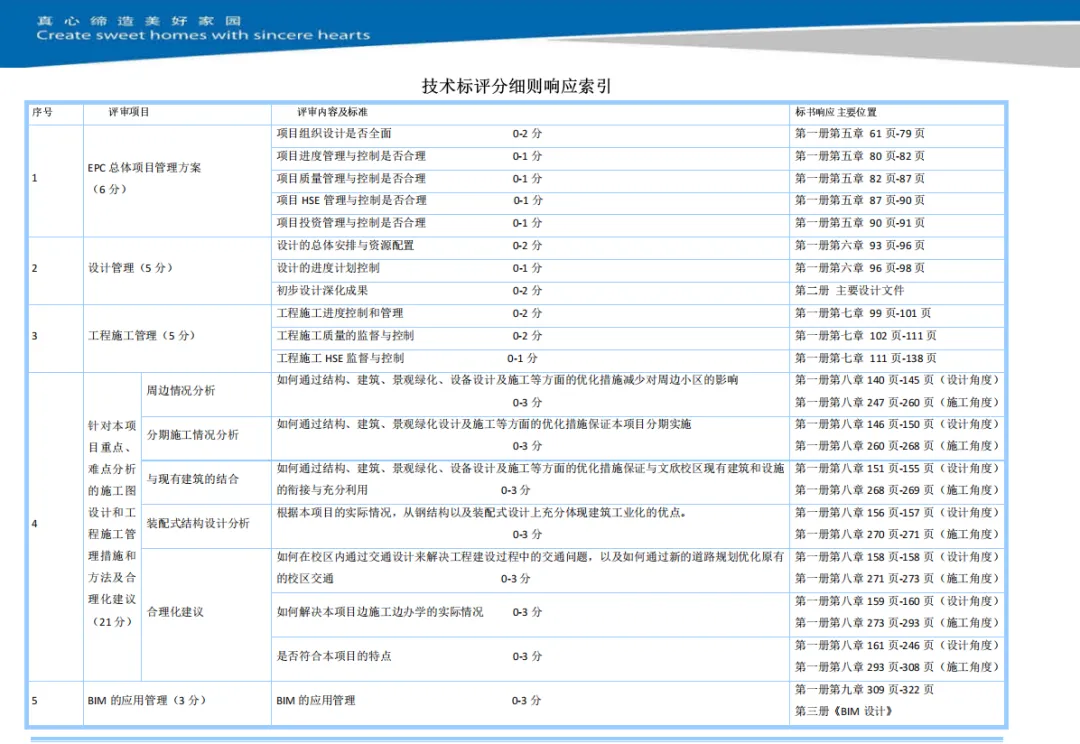Click row 项目进度管理与控制是否合理
This screenshot has width=1080, height=744.
coord(530,156)
